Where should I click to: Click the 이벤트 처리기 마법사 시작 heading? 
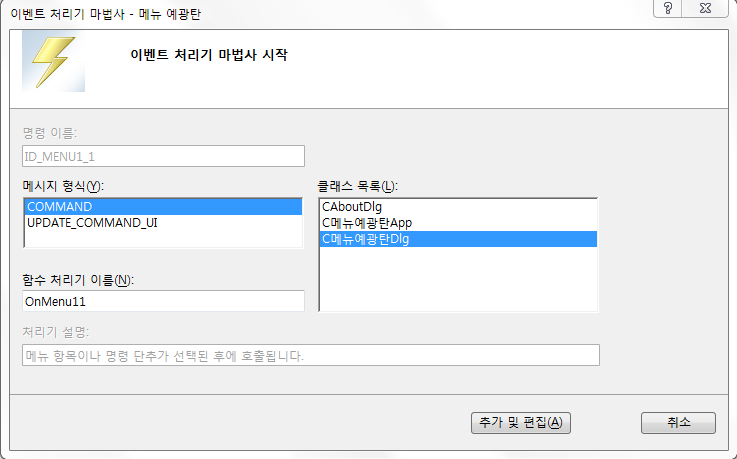tap(209, 55)
